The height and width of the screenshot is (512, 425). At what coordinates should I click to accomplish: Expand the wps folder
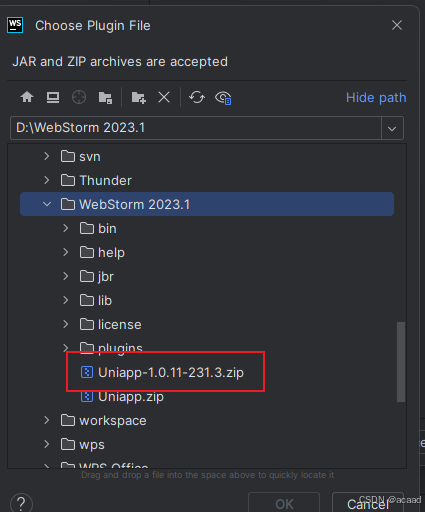tap(47, 444)
